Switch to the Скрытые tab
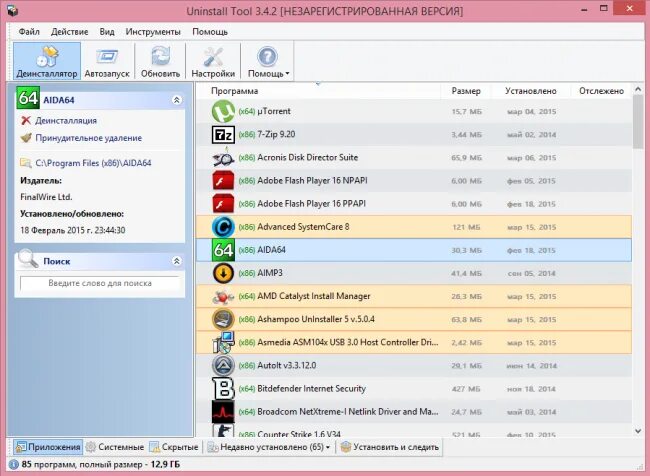The image size is (650, 476). (174, 447)
